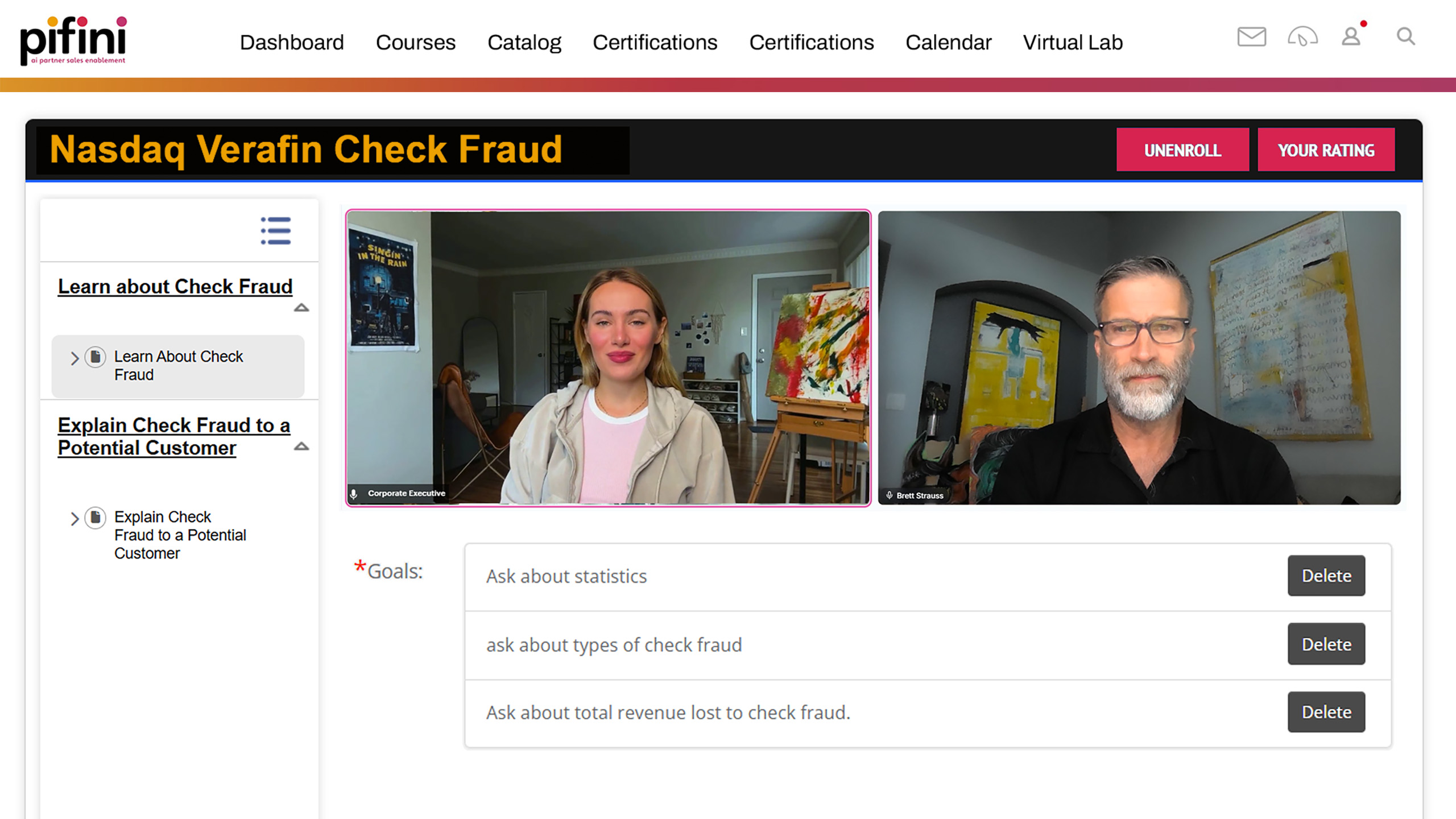Open the Virtual Lab menu
The width and height of the screenshot is (1456, 819).
coord(1073,43)
